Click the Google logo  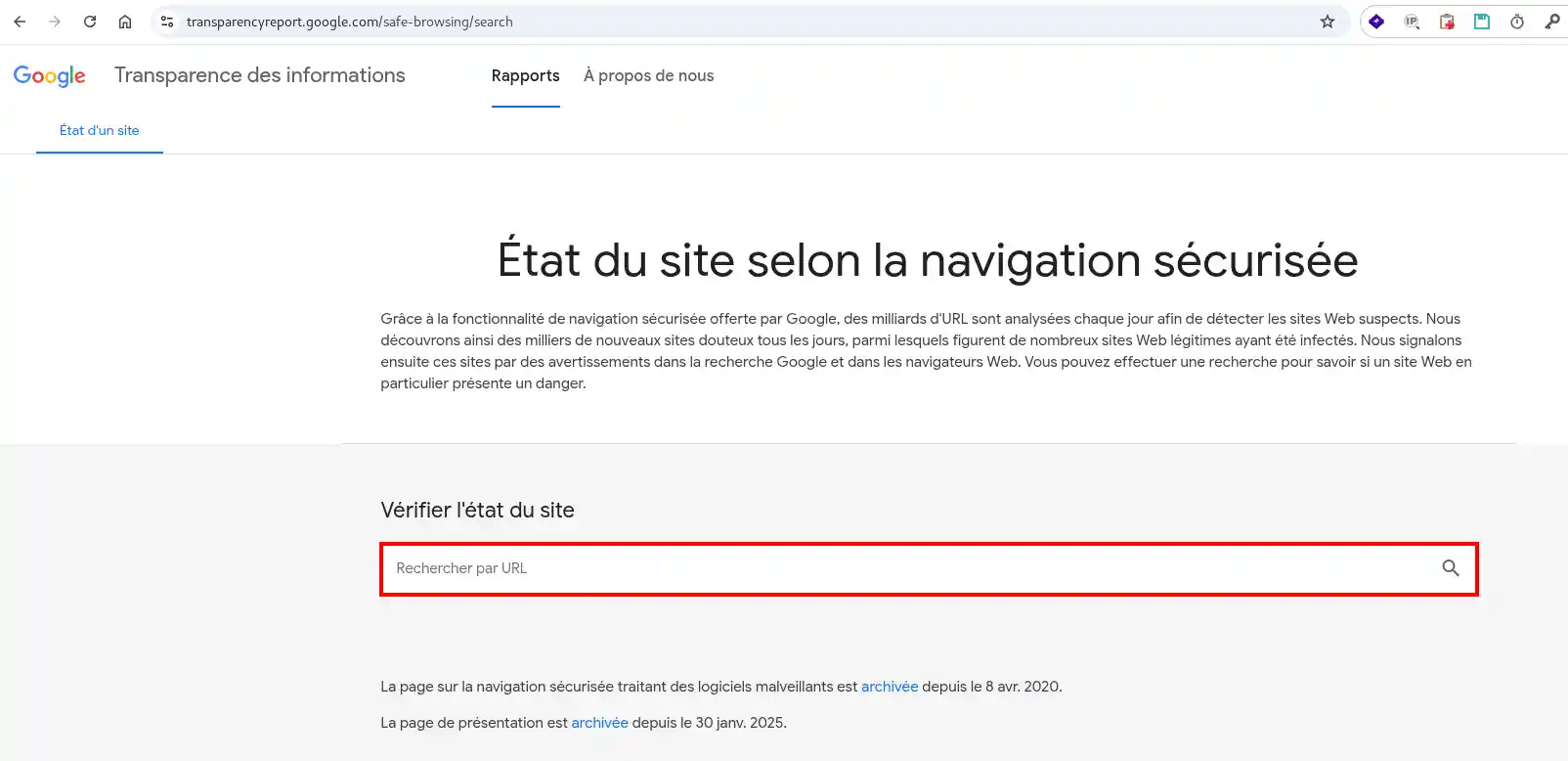tap(50, 76)
